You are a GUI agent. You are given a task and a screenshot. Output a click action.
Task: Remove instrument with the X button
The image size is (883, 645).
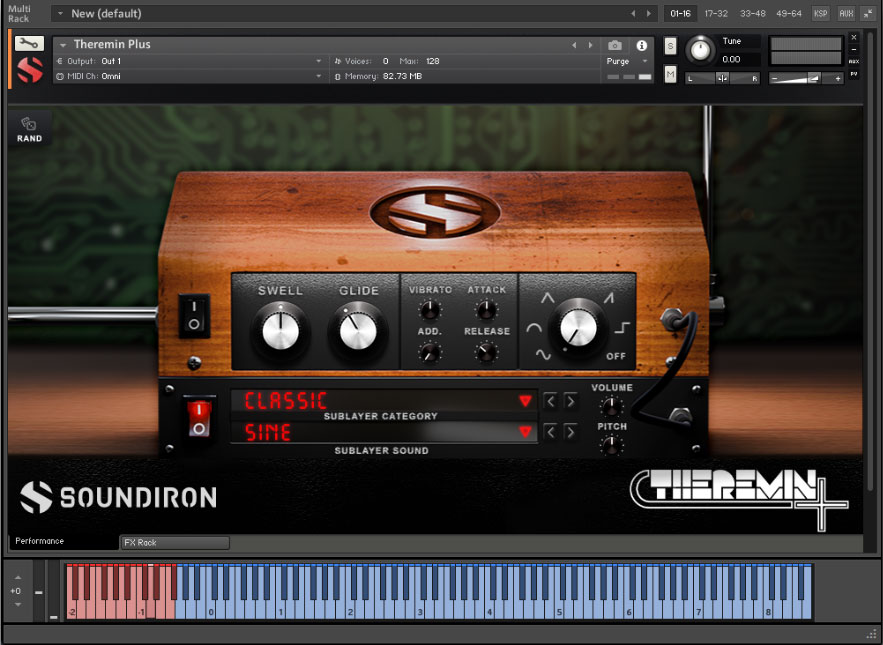point(854,37)
